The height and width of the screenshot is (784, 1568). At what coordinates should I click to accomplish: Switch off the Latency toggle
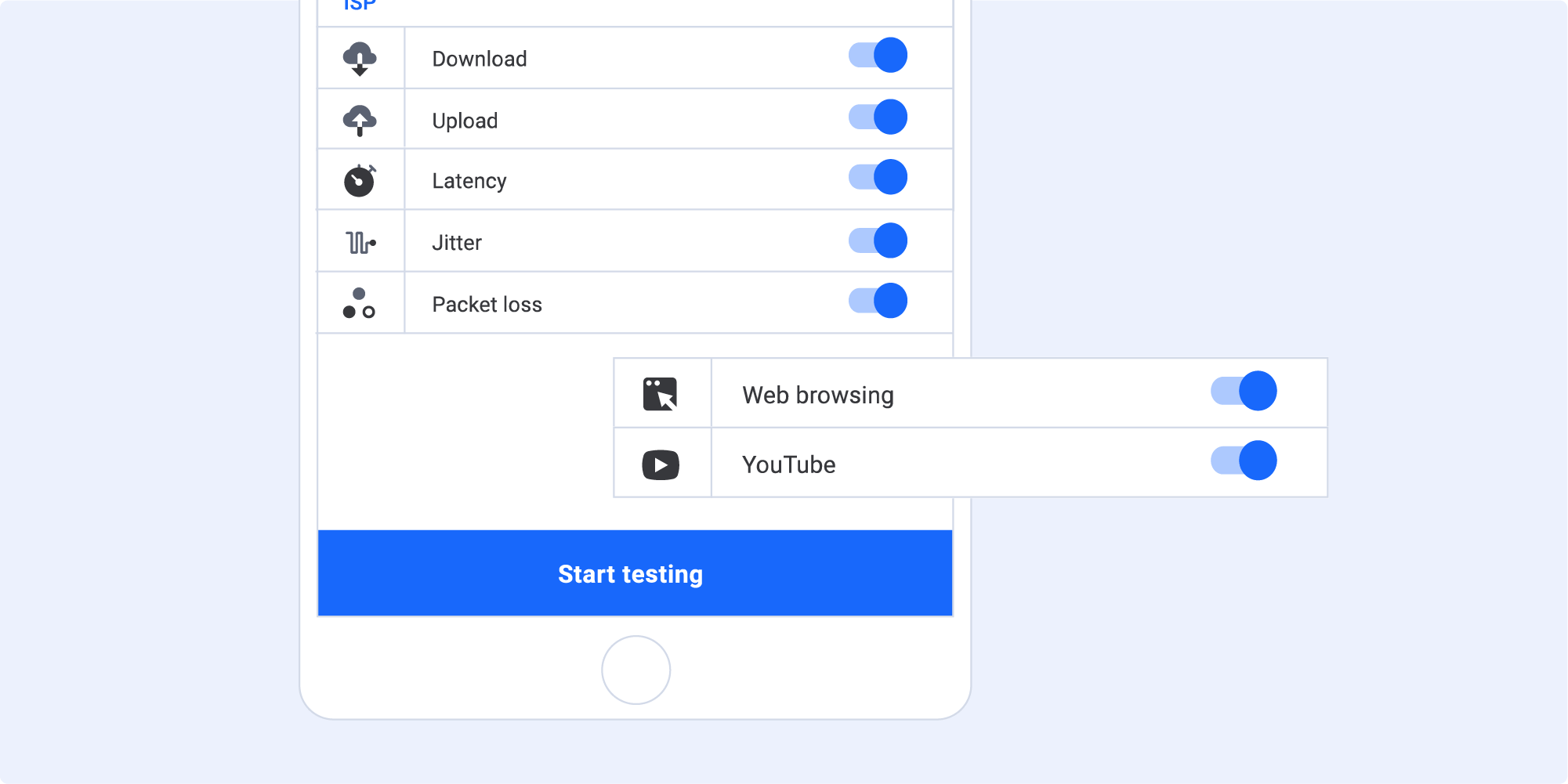click(x=878, y=177)
